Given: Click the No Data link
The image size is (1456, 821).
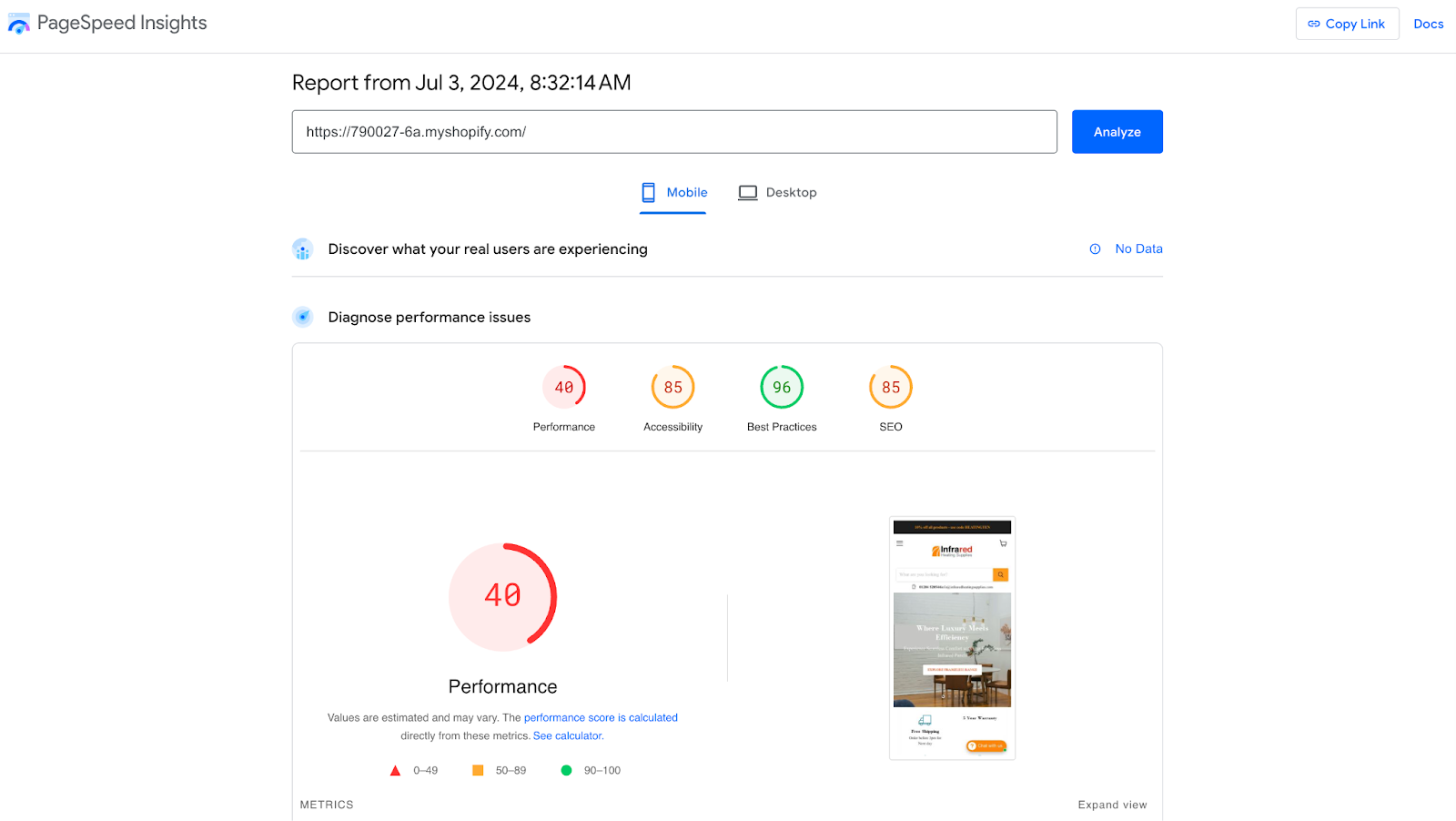Looking at the screenshot, I should click(x=1138, y=249).
